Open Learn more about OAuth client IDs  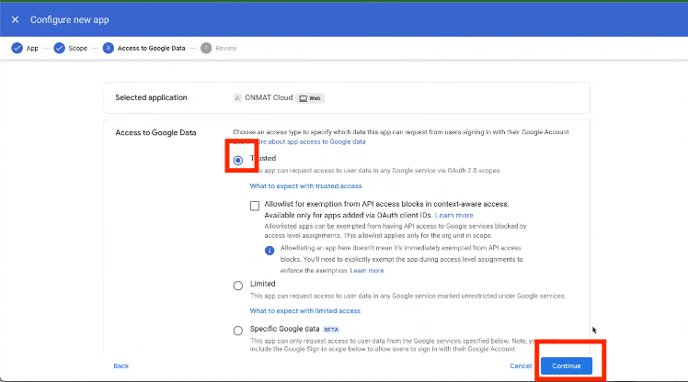coord(454,215)
